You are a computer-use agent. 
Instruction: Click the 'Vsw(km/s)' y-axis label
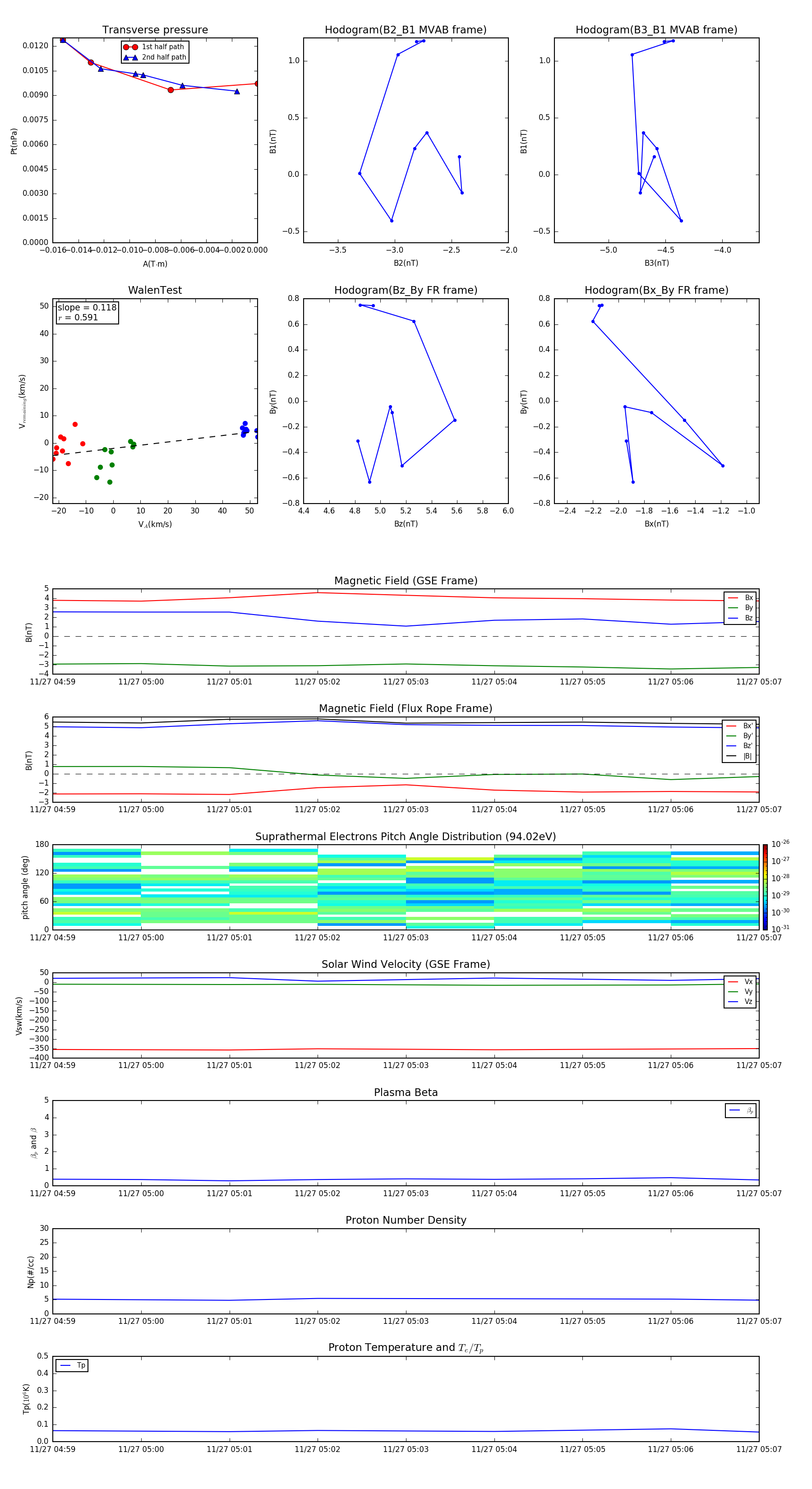[x=19, y=1016]
